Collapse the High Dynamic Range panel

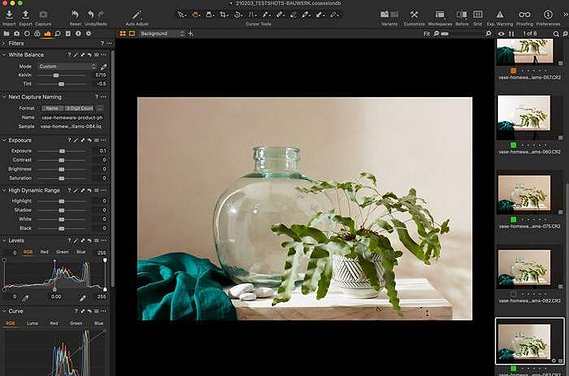pos(4,190)
